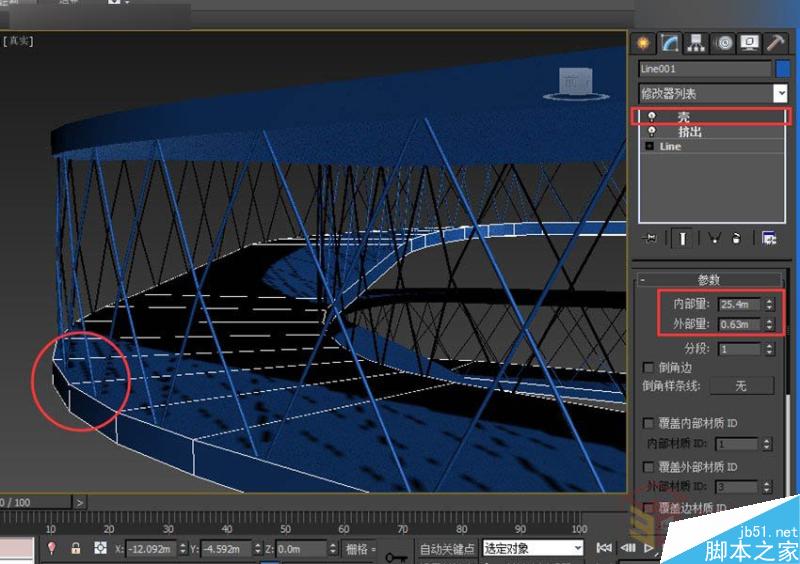Expand the Line entry in the stack
The height and width of the screenshot is (564, 800).
pos(649,146)
